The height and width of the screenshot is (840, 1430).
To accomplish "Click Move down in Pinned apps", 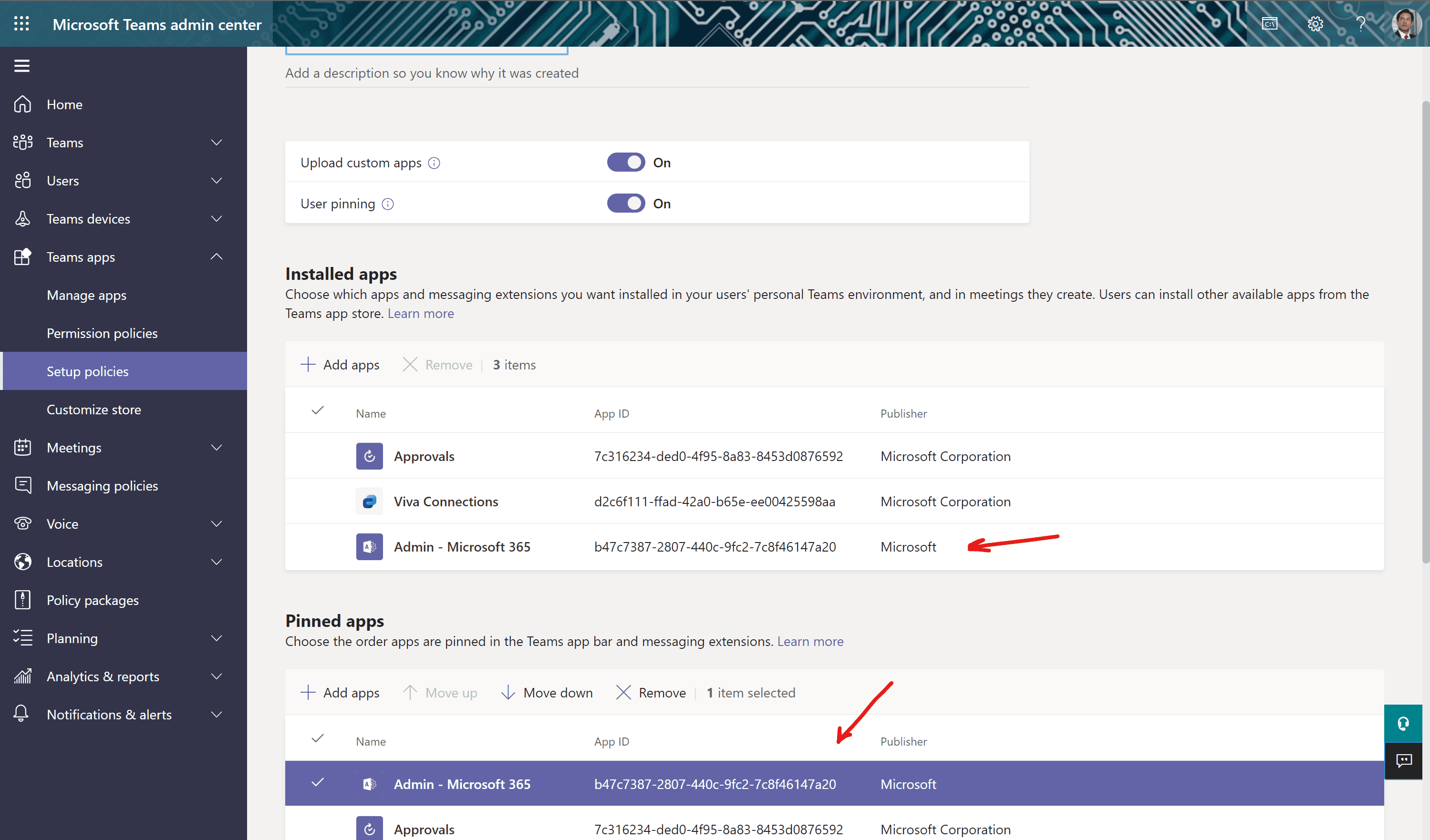I will pyautogui.click(x=547, y=692).
